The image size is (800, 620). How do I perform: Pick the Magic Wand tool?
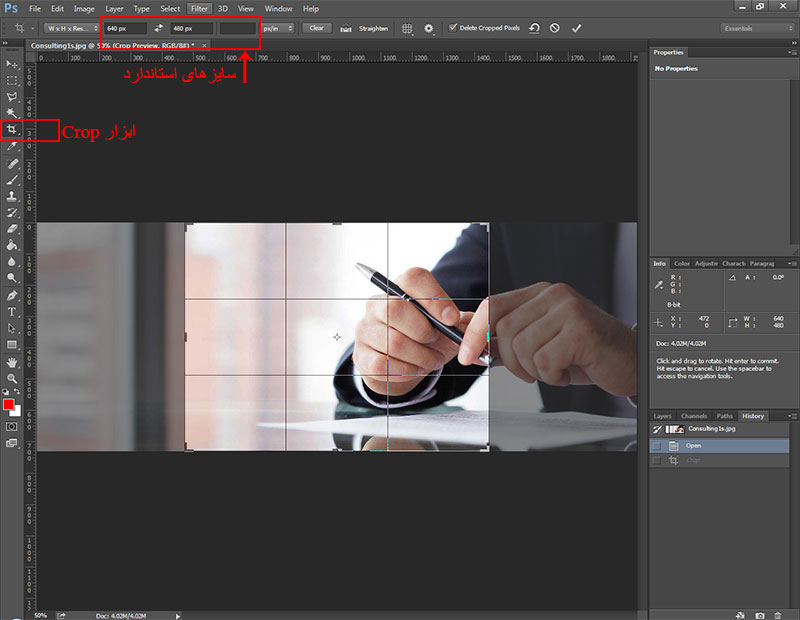[x=11, y=113]
